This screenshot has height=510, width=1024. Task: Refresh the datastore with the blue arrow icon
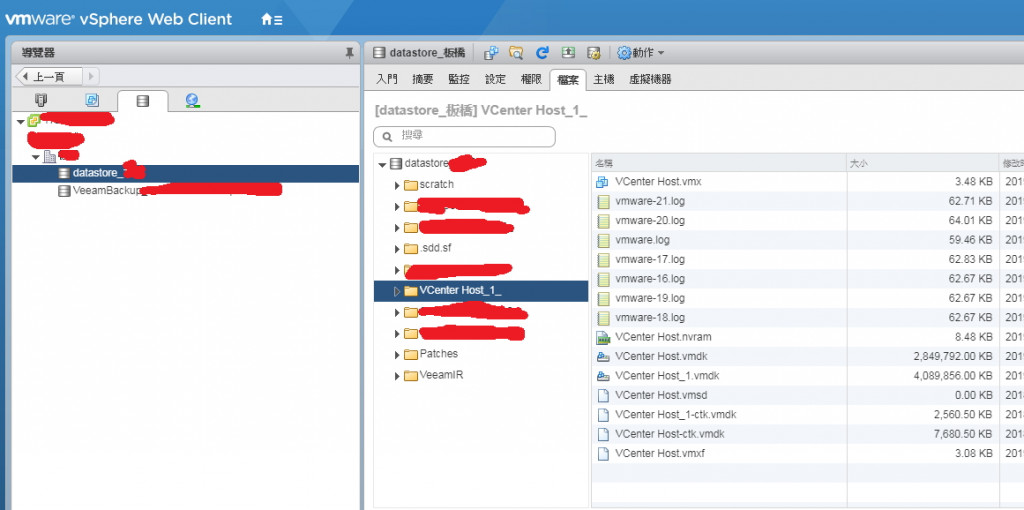(542, 53)
